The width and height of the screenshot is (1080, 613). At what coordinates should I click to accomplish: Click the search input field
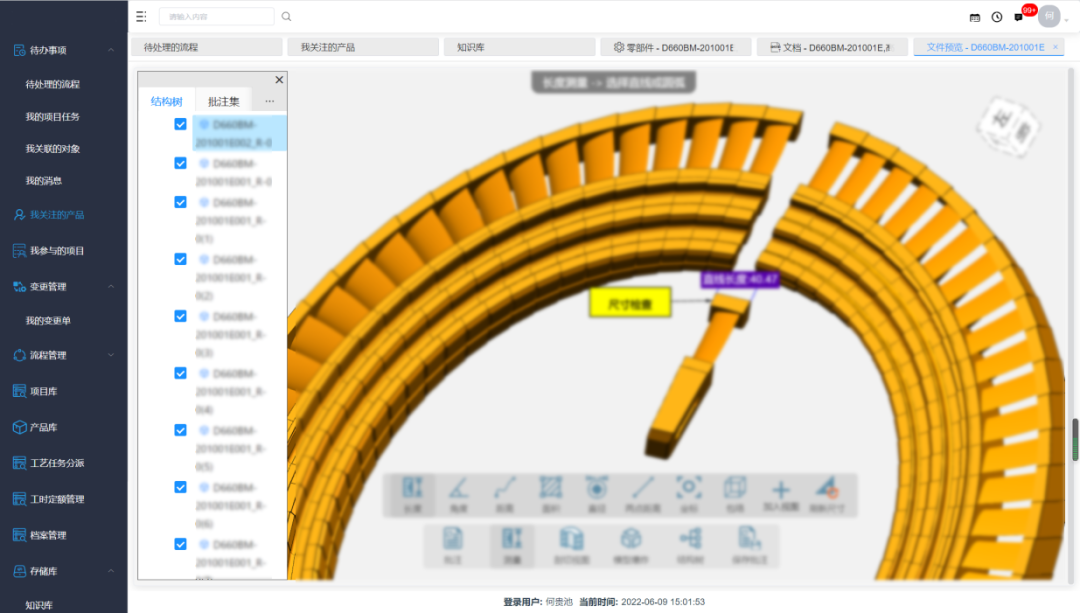pyautogui.click(x=216, y=17)
